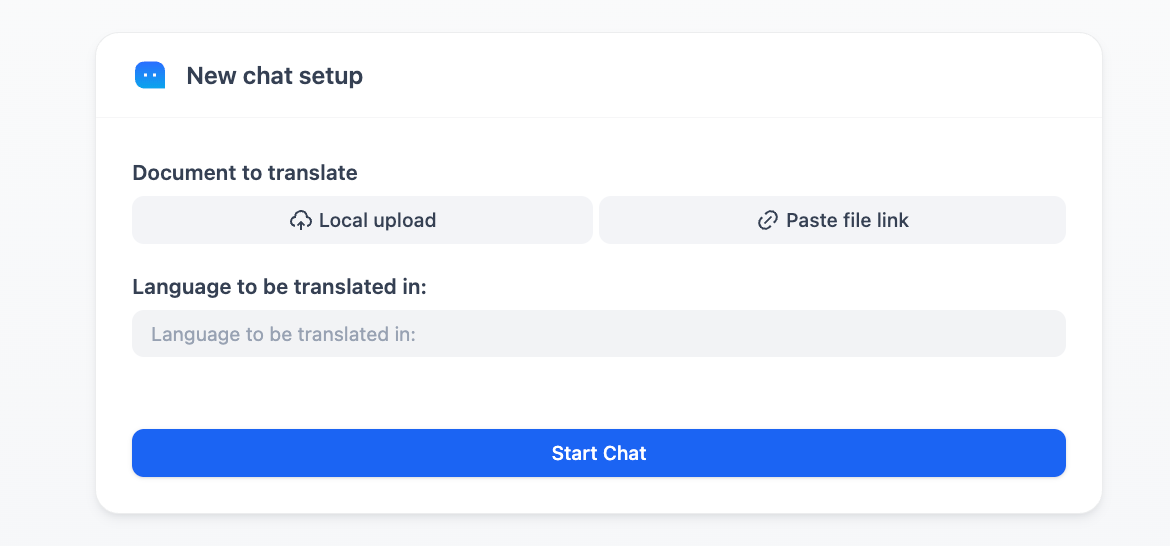Click the grey placeholder text in language box
This screenshot has height=546, width=1170.
(283, 334)
